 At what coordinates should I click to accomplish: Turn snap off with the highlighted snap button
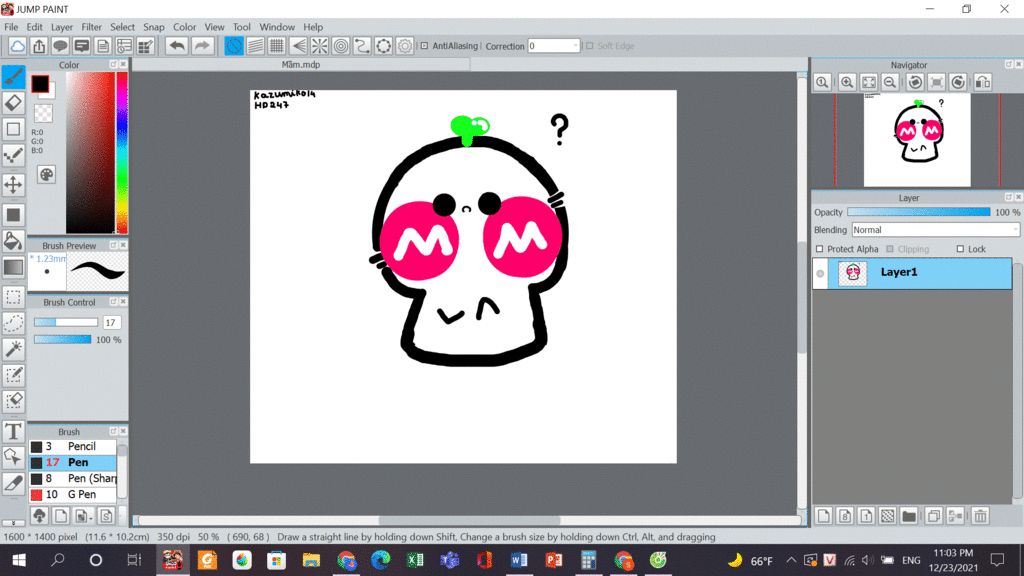(234, 46)
